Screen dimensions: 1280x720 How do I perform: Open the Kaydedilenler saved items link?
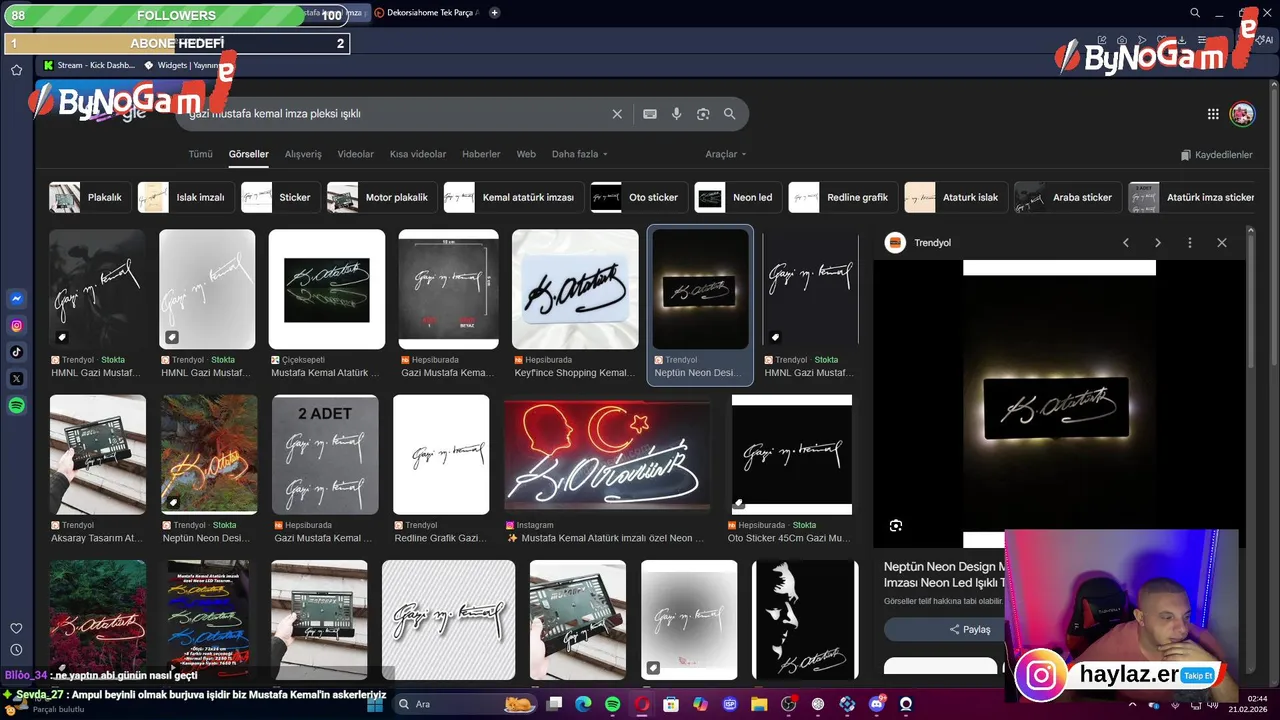(x=1216, y=155)
